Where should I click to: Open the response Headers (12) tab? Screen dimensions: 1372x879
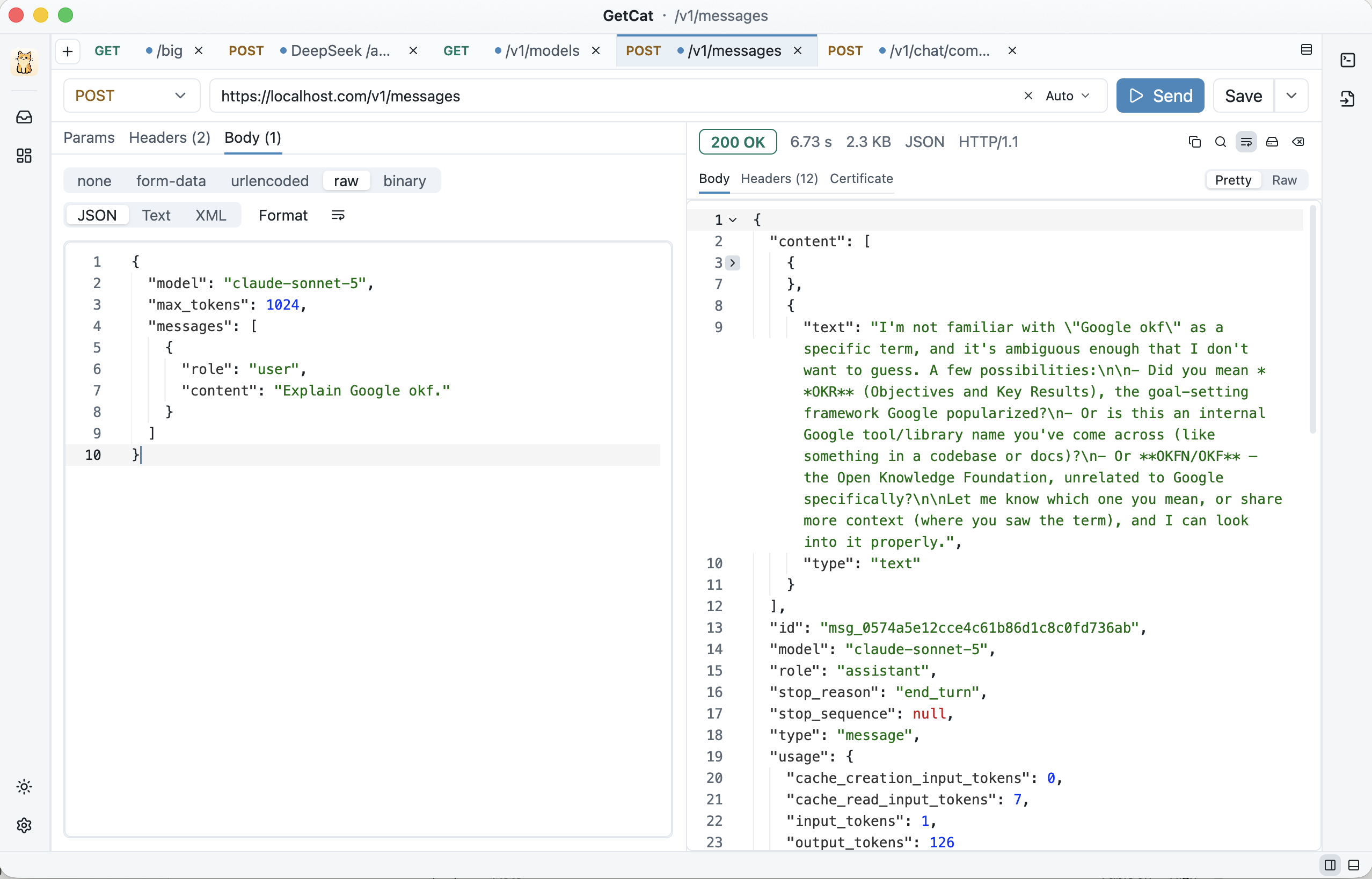[779, 179]
